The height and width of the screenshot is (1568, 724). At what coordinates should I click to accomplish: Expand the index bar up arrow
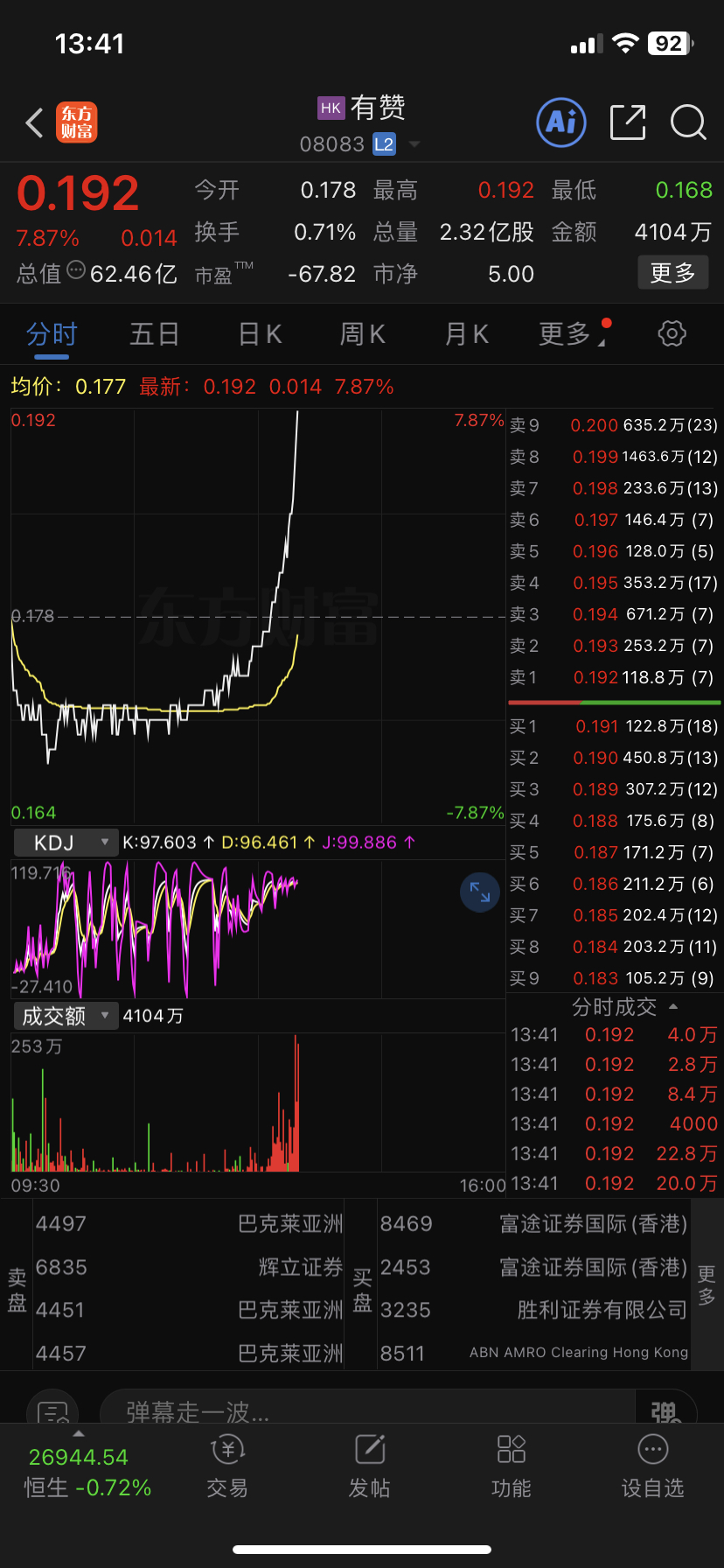pos(79,1434)
